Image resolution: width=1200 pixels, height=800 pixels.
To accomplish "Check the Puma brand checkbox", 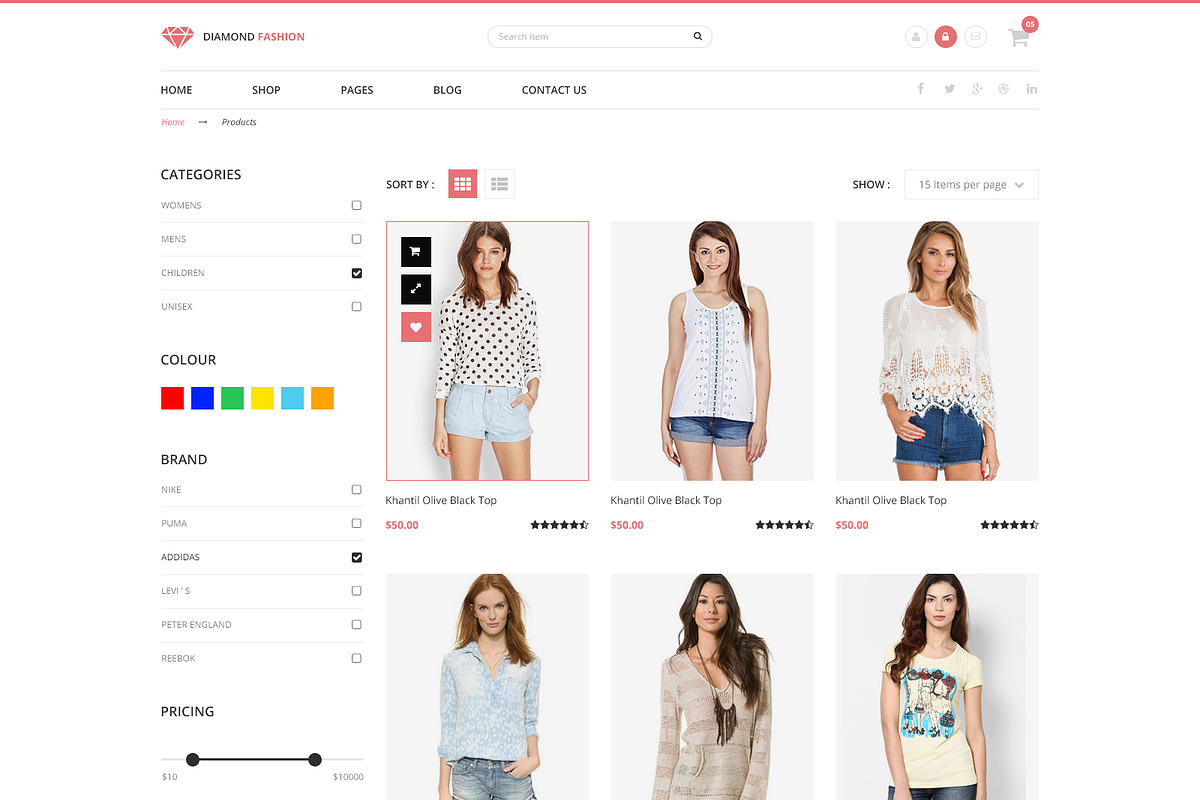I will 357,523.
